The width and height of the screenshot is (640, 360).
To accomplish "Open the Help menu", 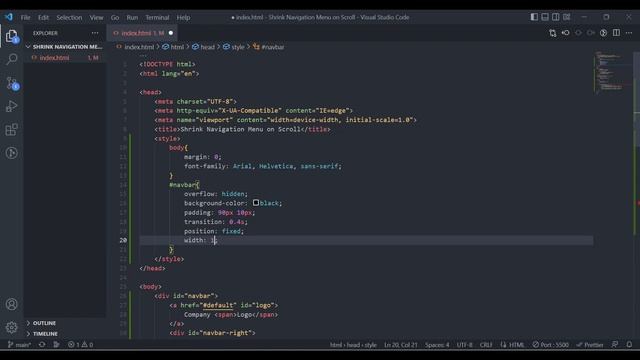I will (x=183, y=18).
